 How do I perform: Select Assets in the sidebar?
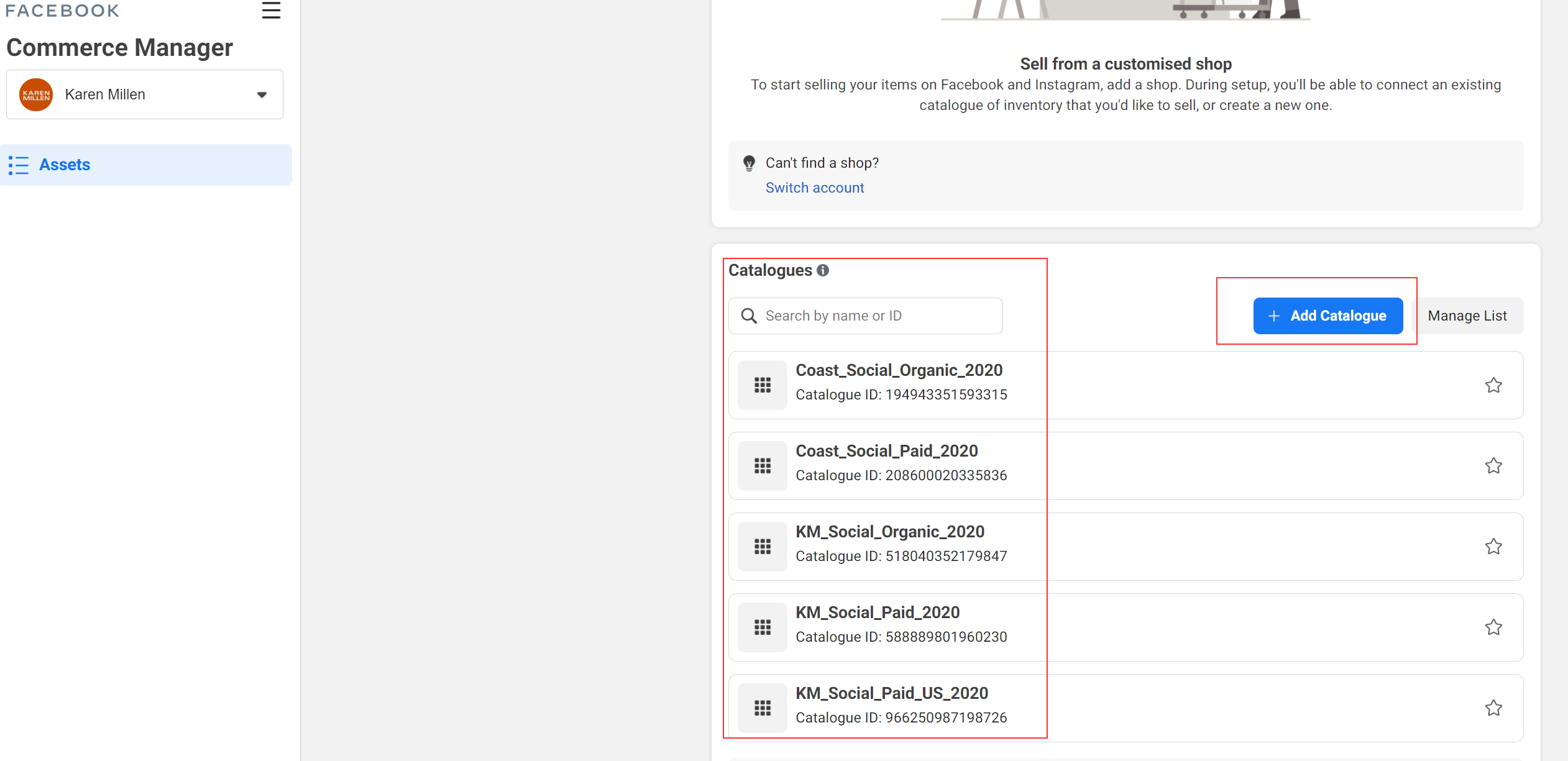(x=65, y=165)
